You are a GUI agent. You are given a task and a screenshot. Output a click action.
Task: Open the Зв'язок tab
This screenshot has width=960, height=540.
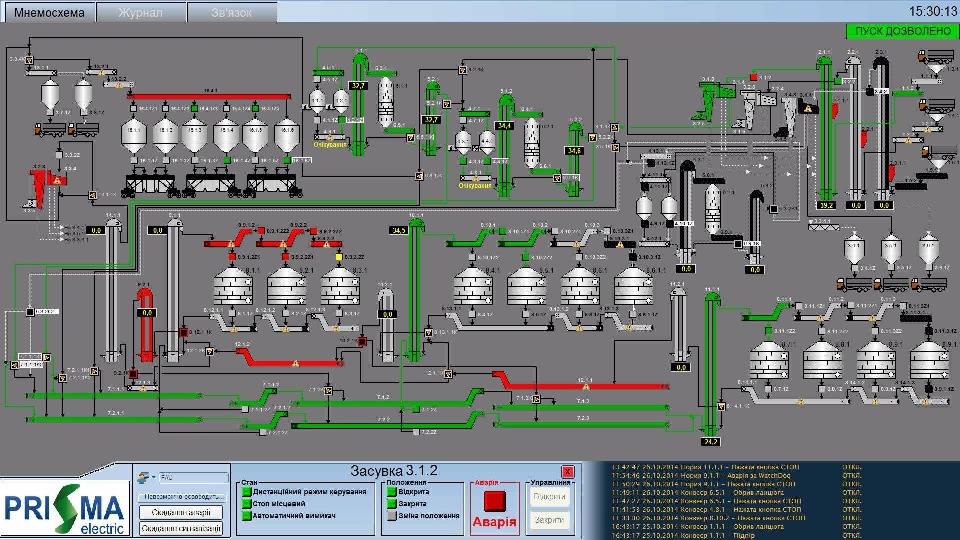pyautogui.click(x=231, y=12)
